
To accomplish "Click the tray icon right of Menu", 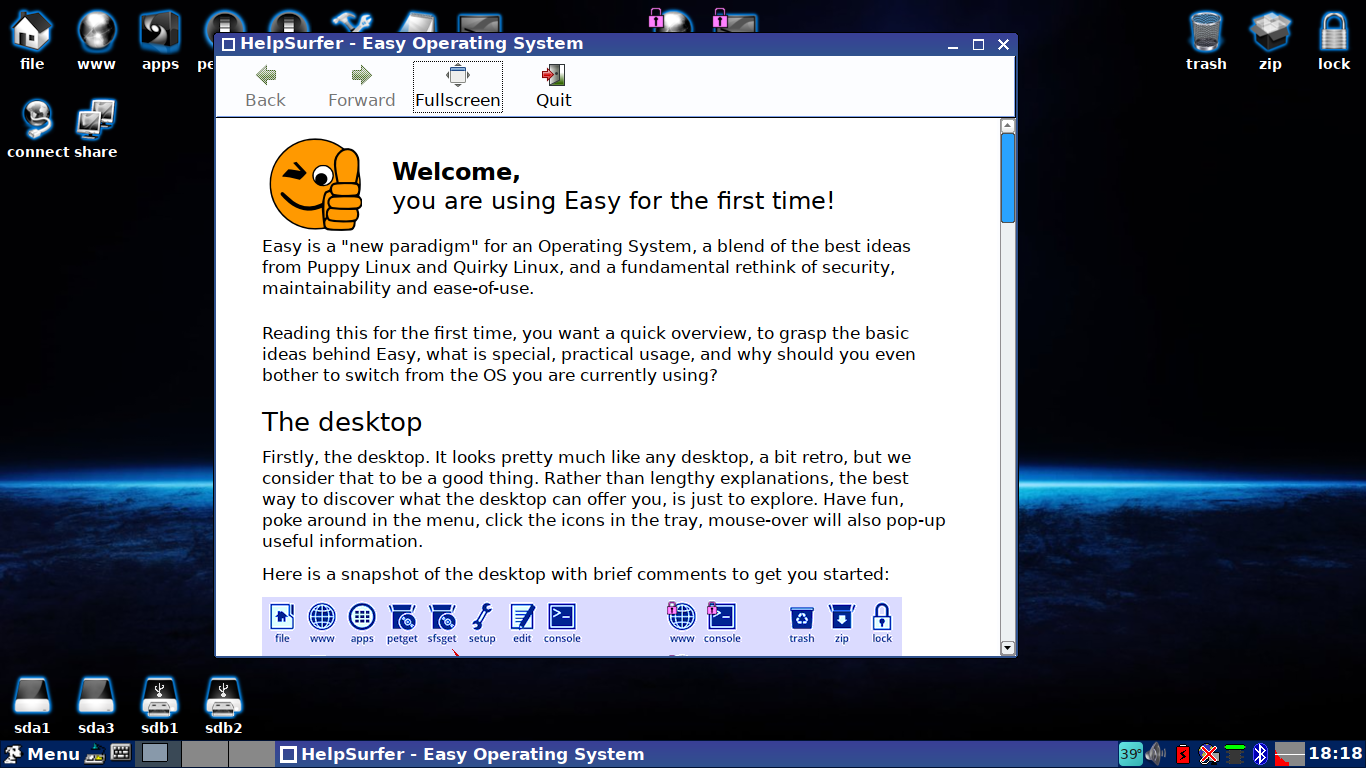I will click(96, 754).
